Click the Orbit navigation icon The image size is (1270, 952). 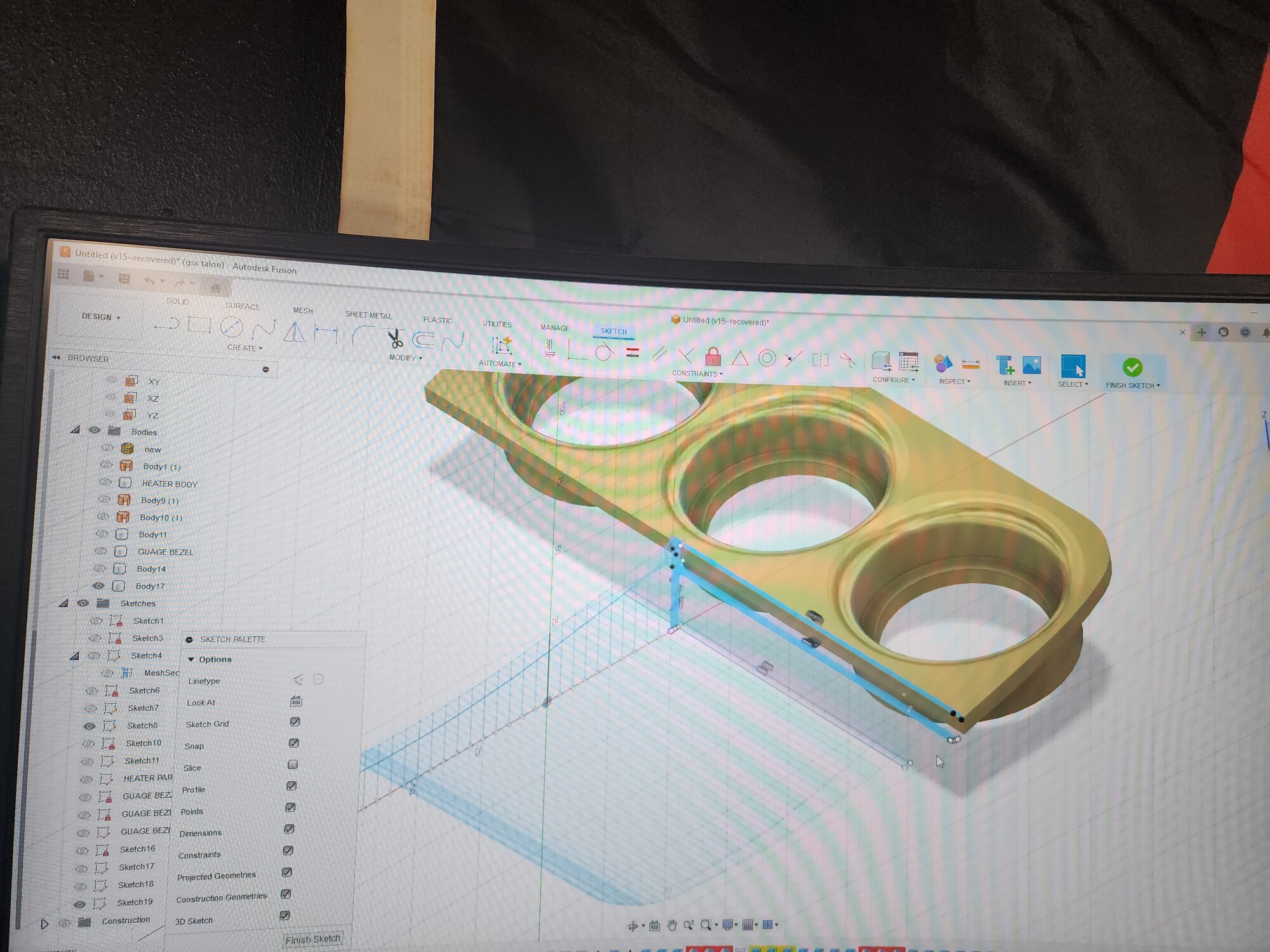(x=633, y=926)
